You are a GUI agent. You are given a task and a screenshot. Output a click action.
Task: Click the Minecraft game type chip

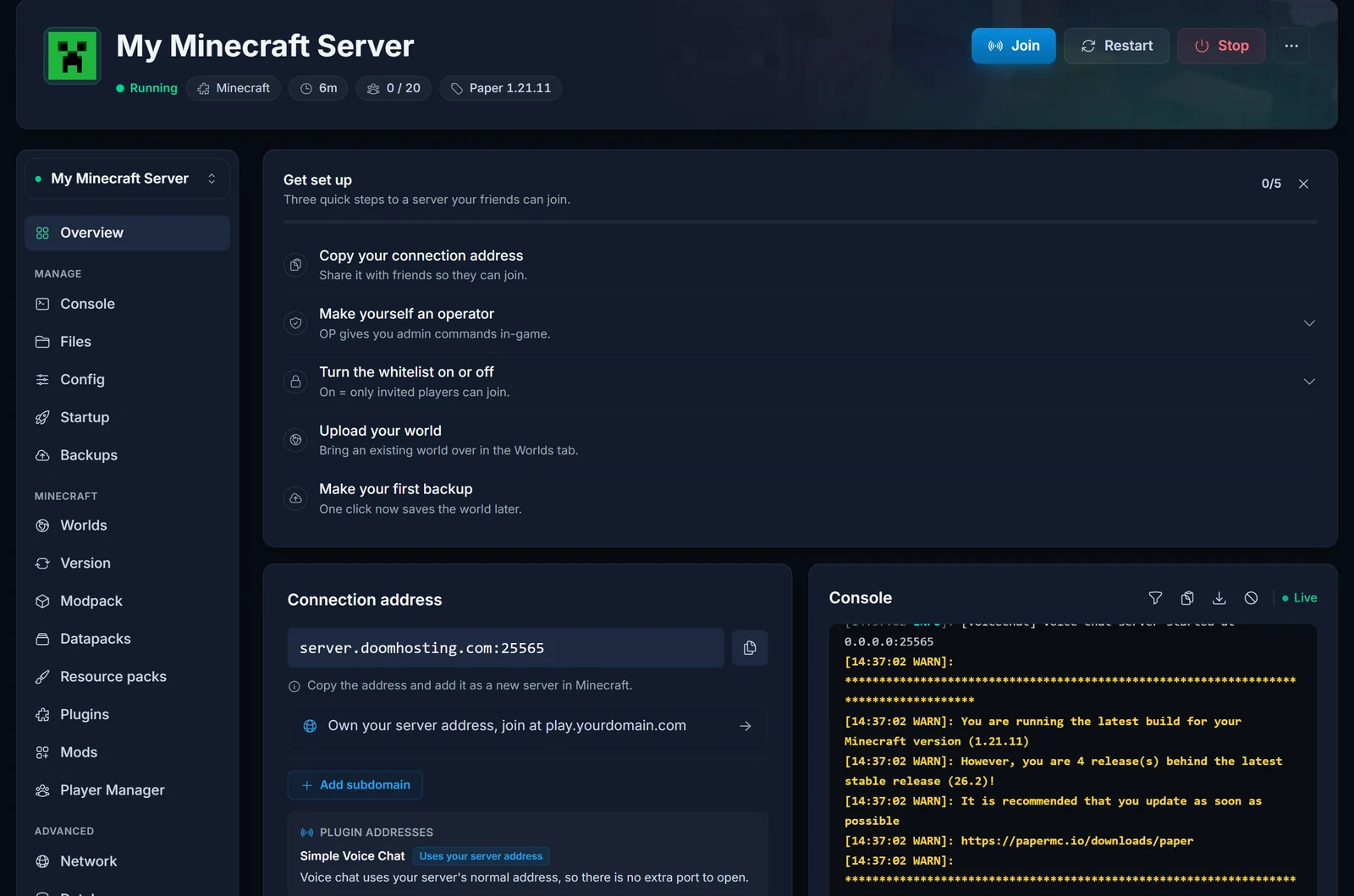pos(234,88)
